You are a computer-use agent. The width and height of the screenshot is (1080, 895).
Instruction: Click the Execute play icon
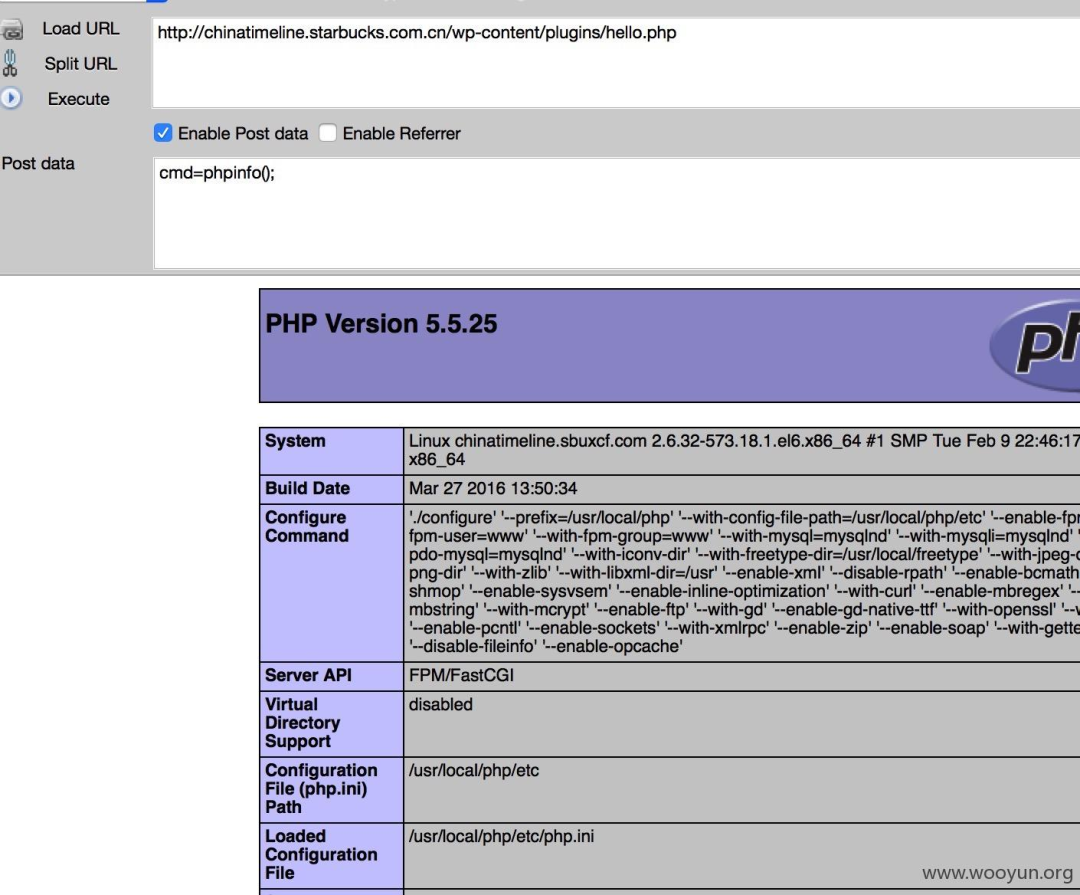coord(11,99)
